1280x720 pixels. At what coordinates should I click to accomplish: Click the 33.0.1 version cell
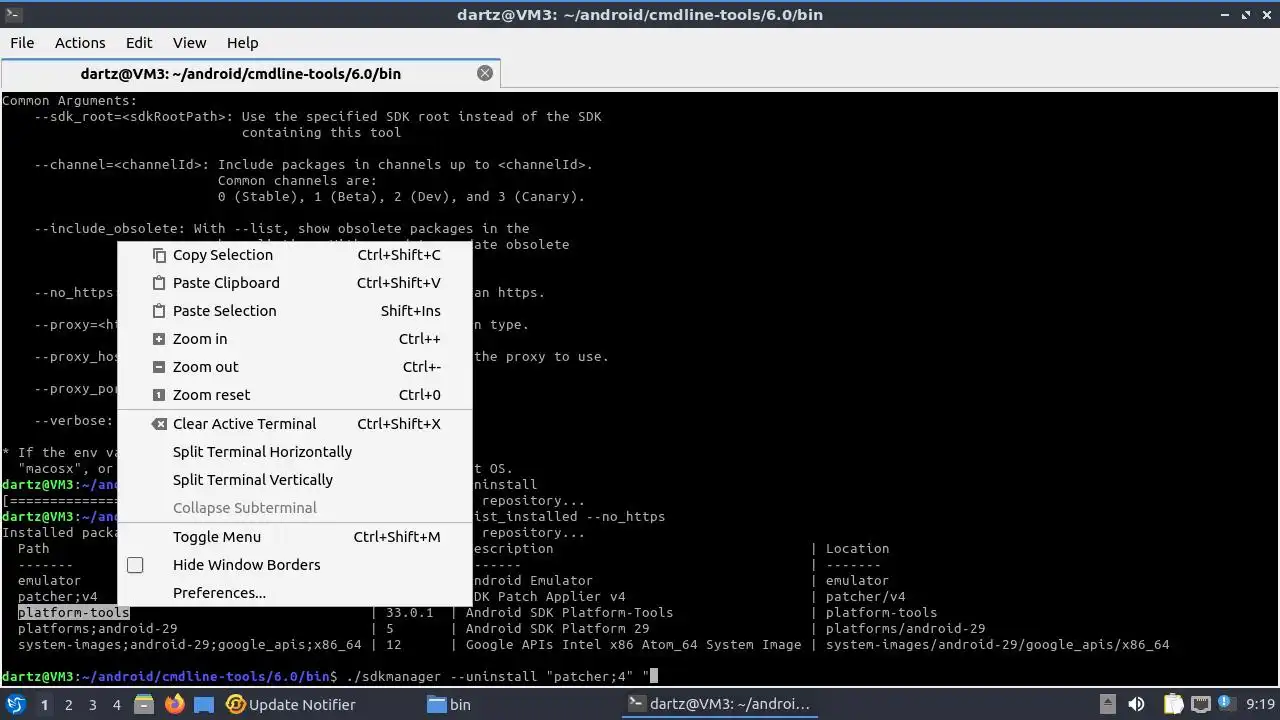pos(410,613)
